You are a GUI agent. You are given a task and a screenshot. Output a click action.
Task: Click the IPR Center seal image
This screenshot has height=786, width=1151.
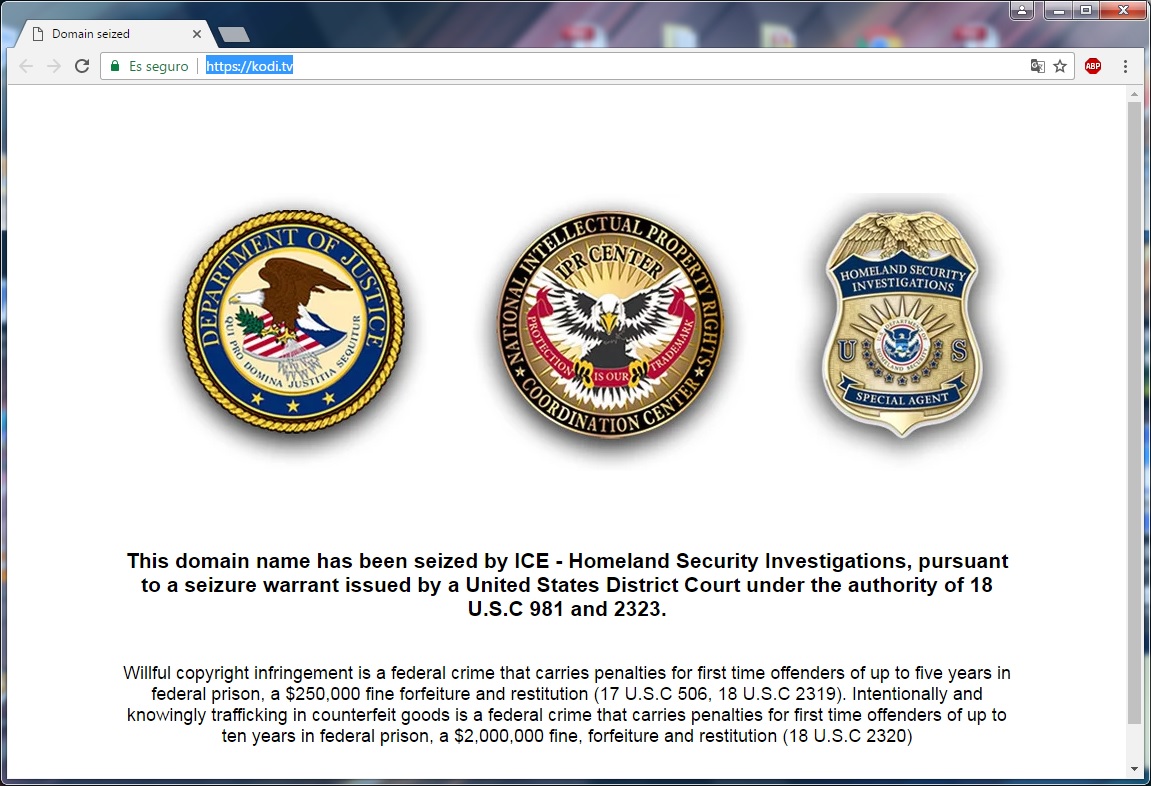click(x=611, y=325)
